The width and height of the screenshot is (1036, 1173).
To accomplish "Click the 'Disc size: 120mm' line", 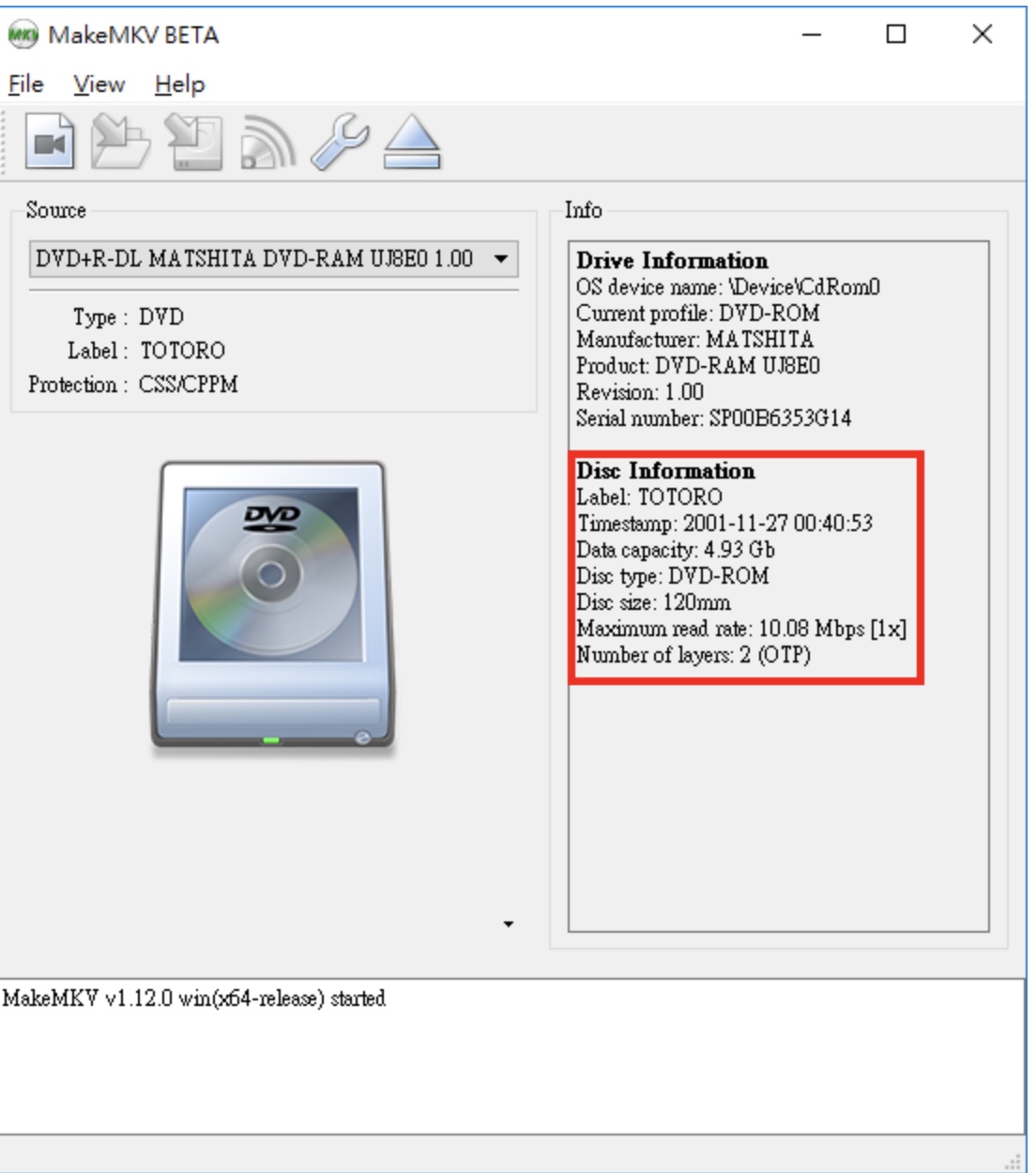I will coord(653,602).
